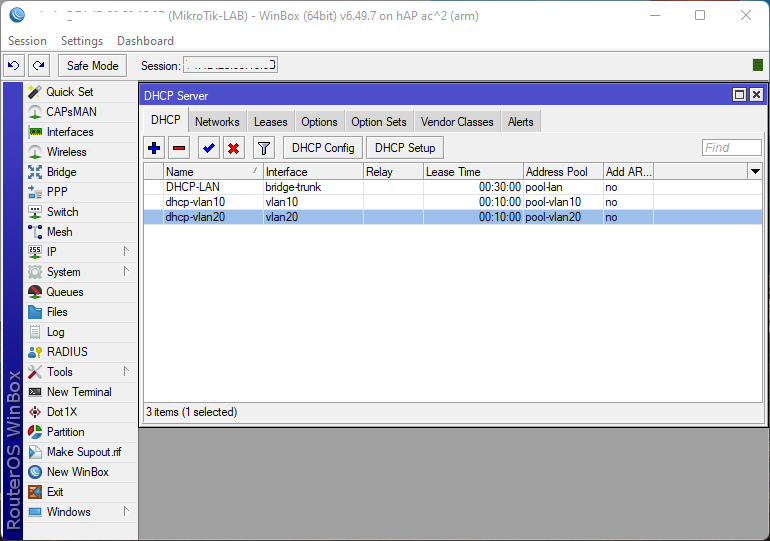Maximize the DHCP Server inner window
The width and height of the screenshot is (770, 541).
pos(739,95)
